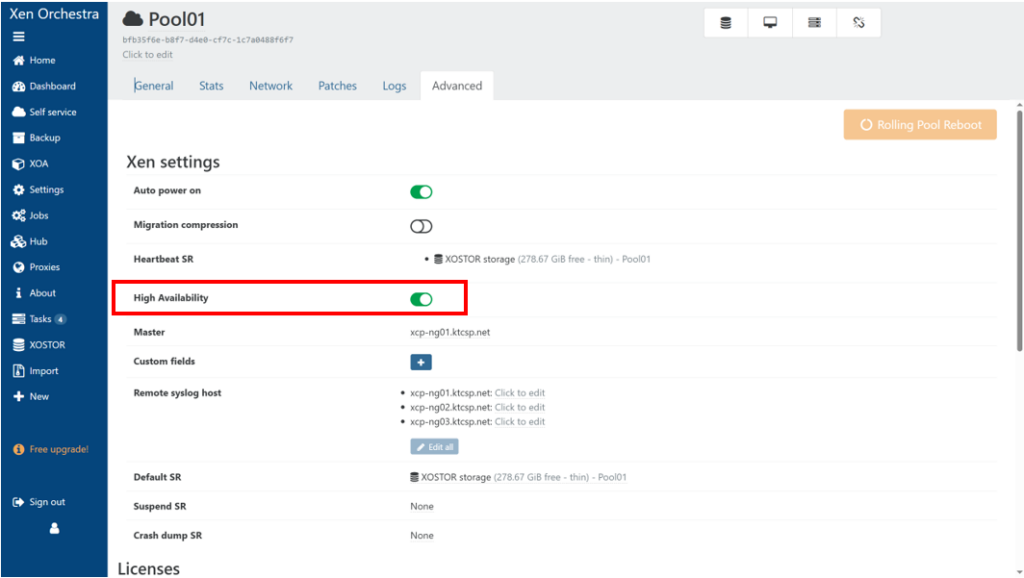Click Edit all for remote syslog hosts
The height and width of the screenshot is (578, 1024).
[x=434, y=447]
